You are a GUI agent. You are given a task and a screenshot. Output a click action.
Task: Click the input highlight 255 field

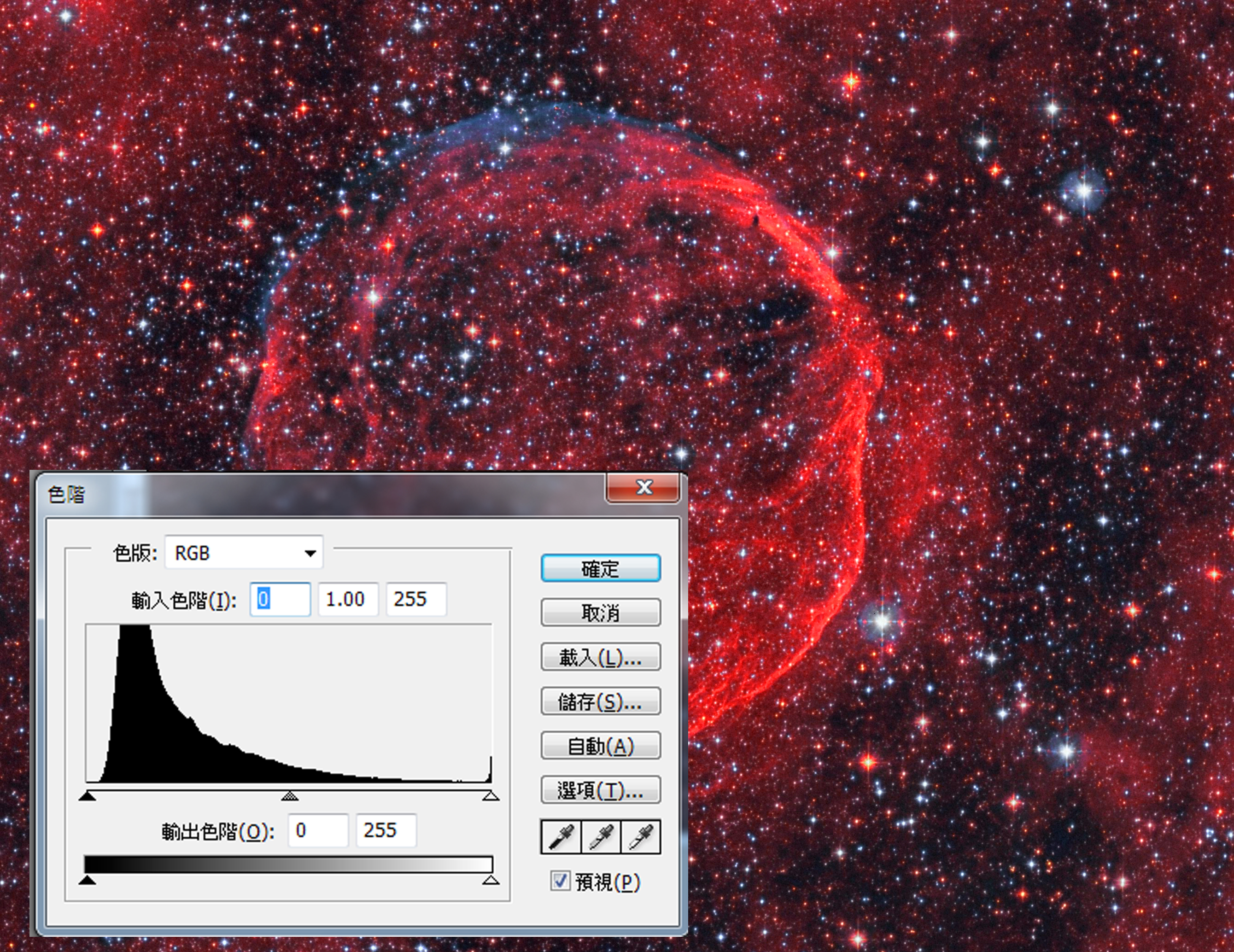pos(416,599)
